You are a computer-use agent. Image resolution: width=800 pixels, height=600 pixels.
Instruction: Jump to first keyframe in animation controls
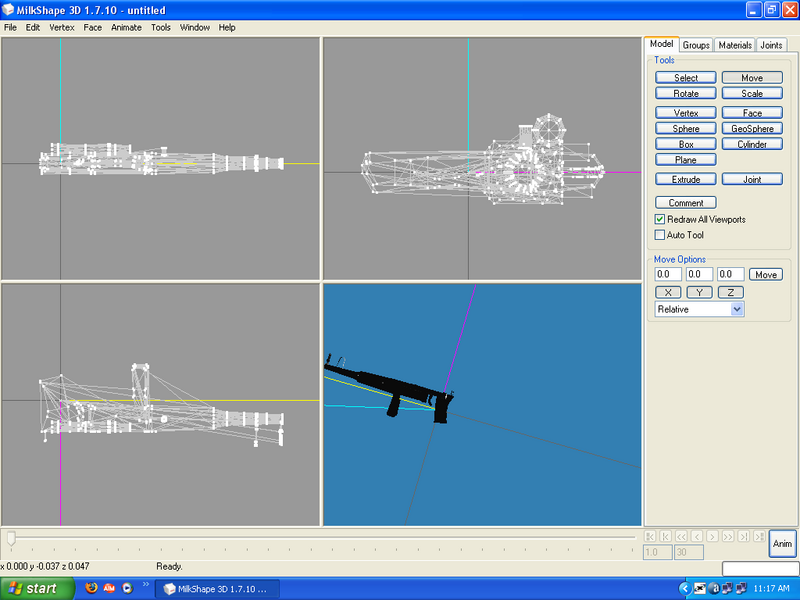coord(650,536)
